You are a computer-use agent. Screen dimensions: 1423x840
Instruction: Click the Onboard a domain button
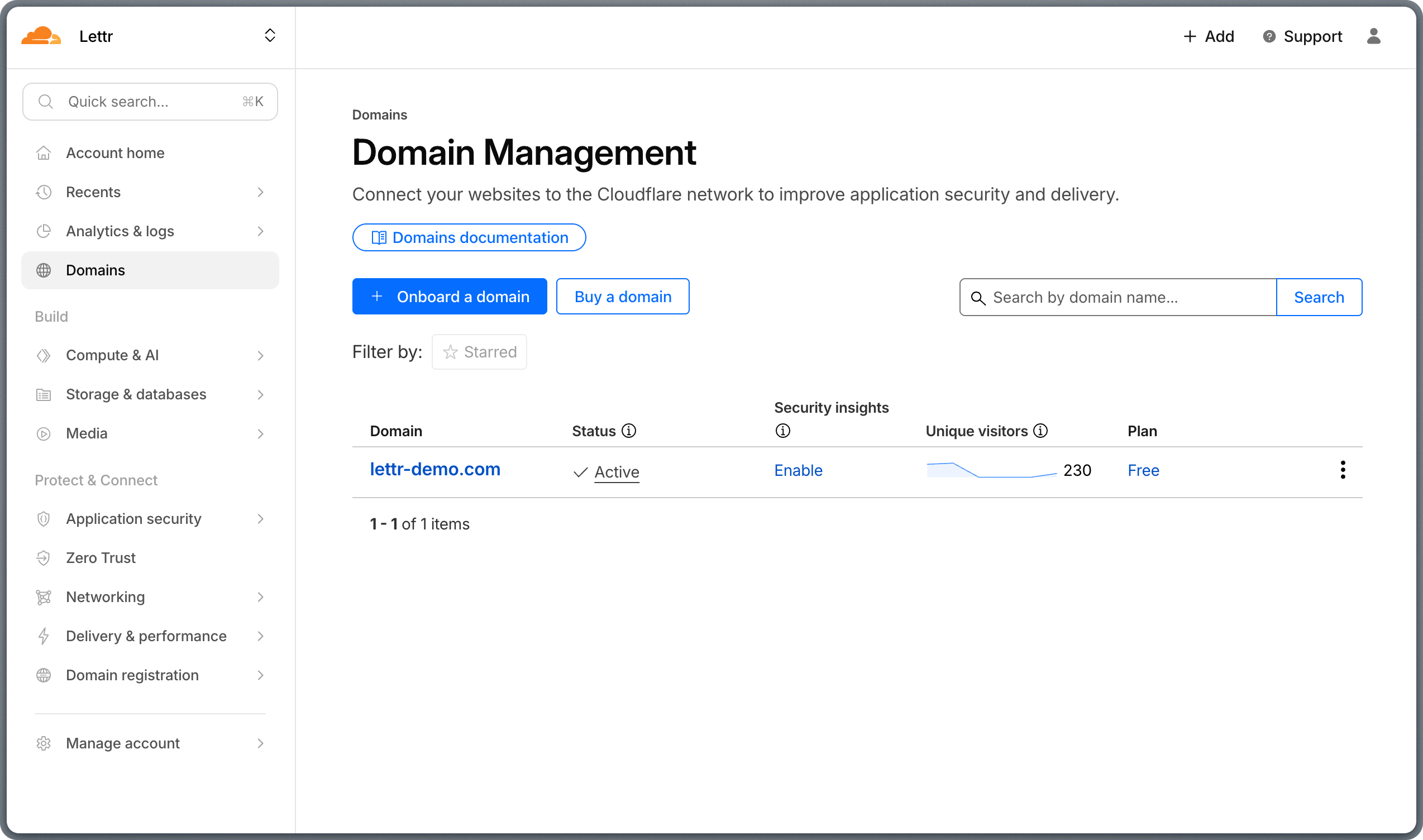(x=450, y=296)
